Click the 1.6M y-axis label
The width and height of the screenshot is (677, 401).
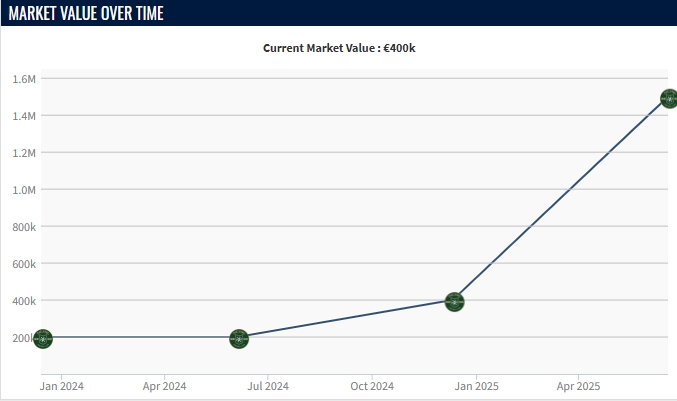click(24, 79)
